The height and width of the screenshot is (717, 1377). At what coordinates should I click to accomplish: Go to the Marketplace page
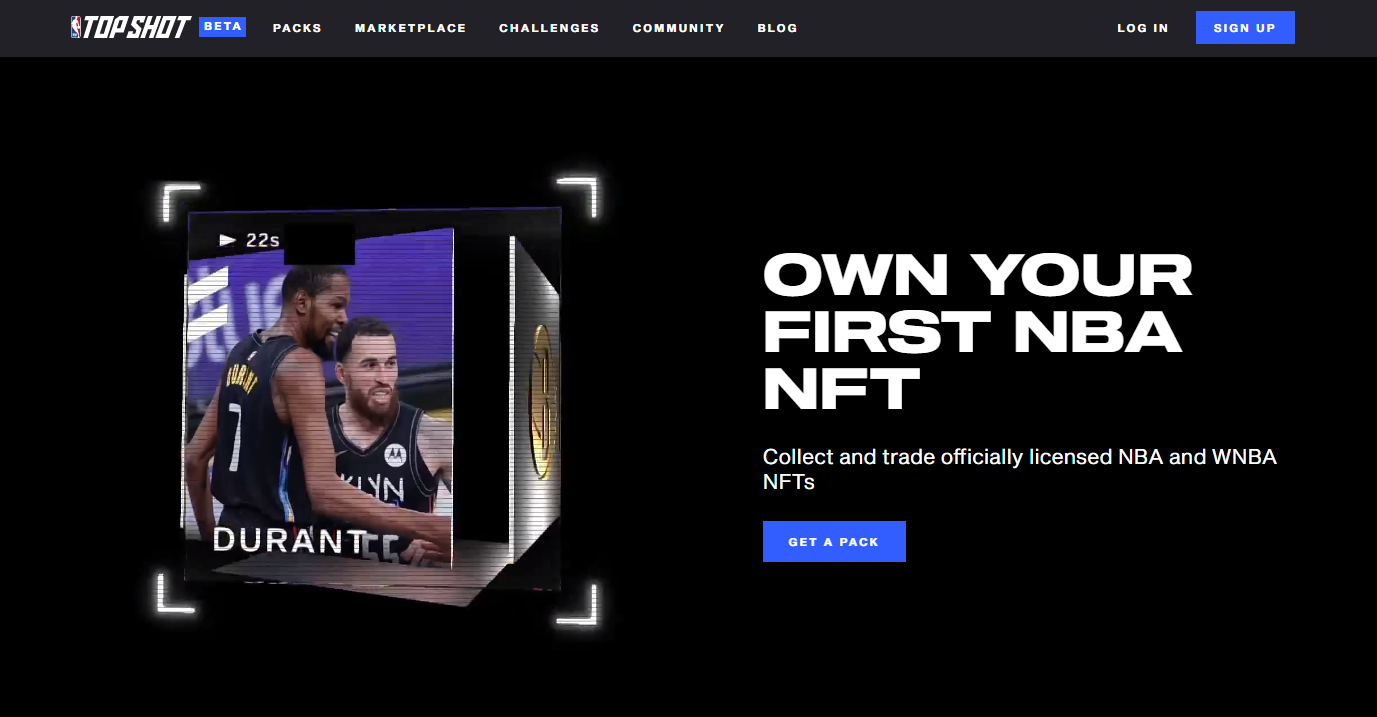click(x=410, y=28)
